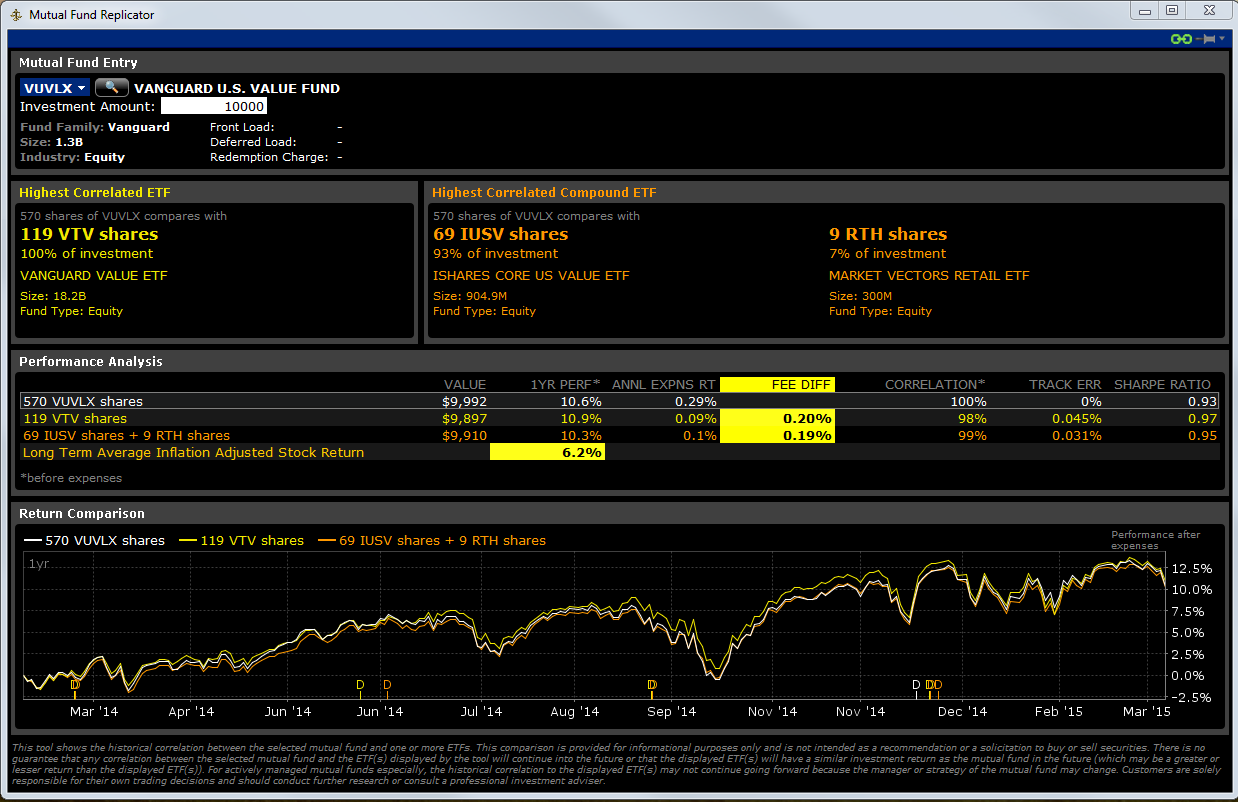This screenshot has height=802, width=1238.
Task: Click the Performance after expenses chart label
Action: (x=1155, y=540)
